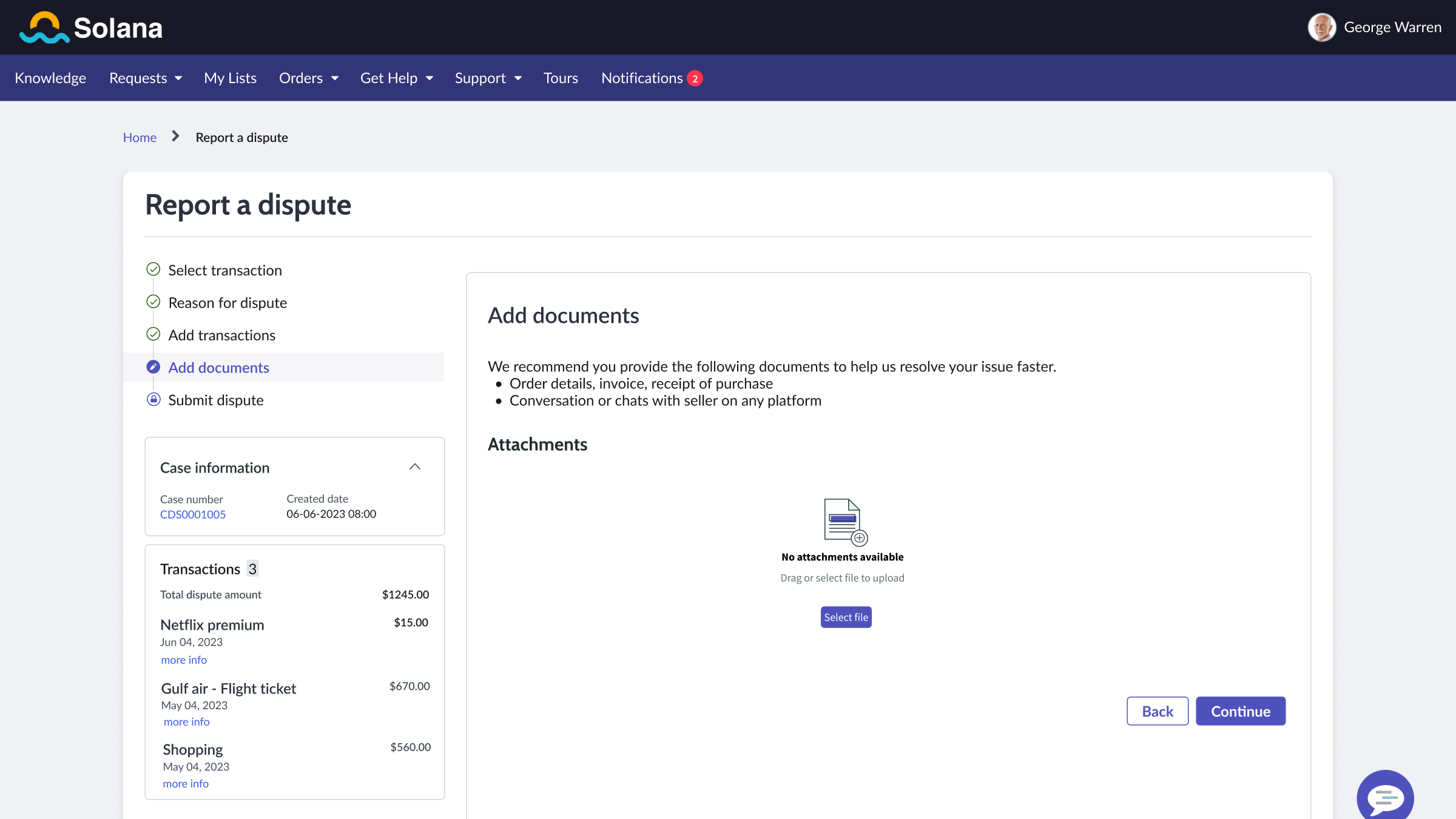Image resolution: width=1456 pixels, height=819 pixels.
Task: Open the Get Help dropdown
Action: pos(396,78)
